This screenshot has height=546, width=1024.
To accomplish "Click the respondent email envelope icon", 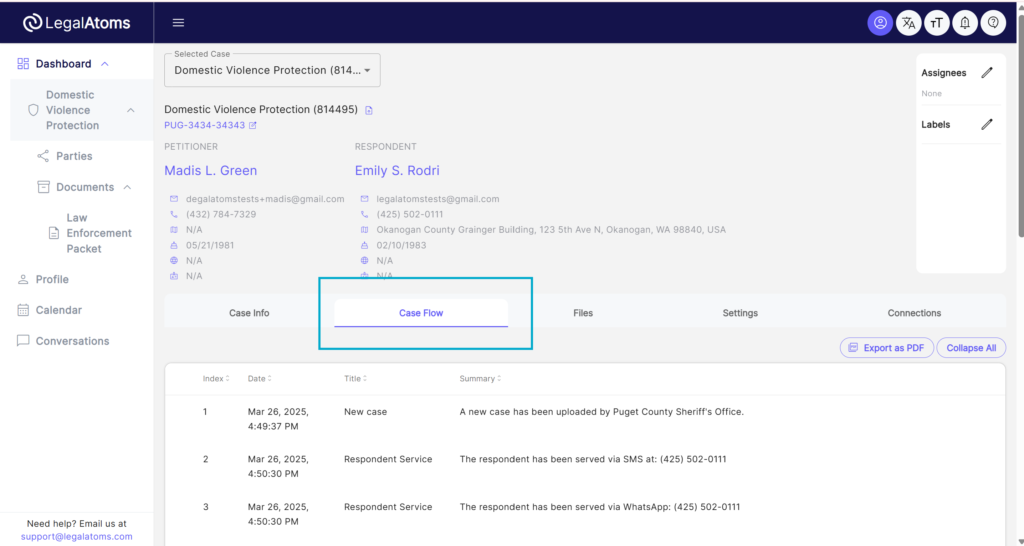I will point(364,199).
